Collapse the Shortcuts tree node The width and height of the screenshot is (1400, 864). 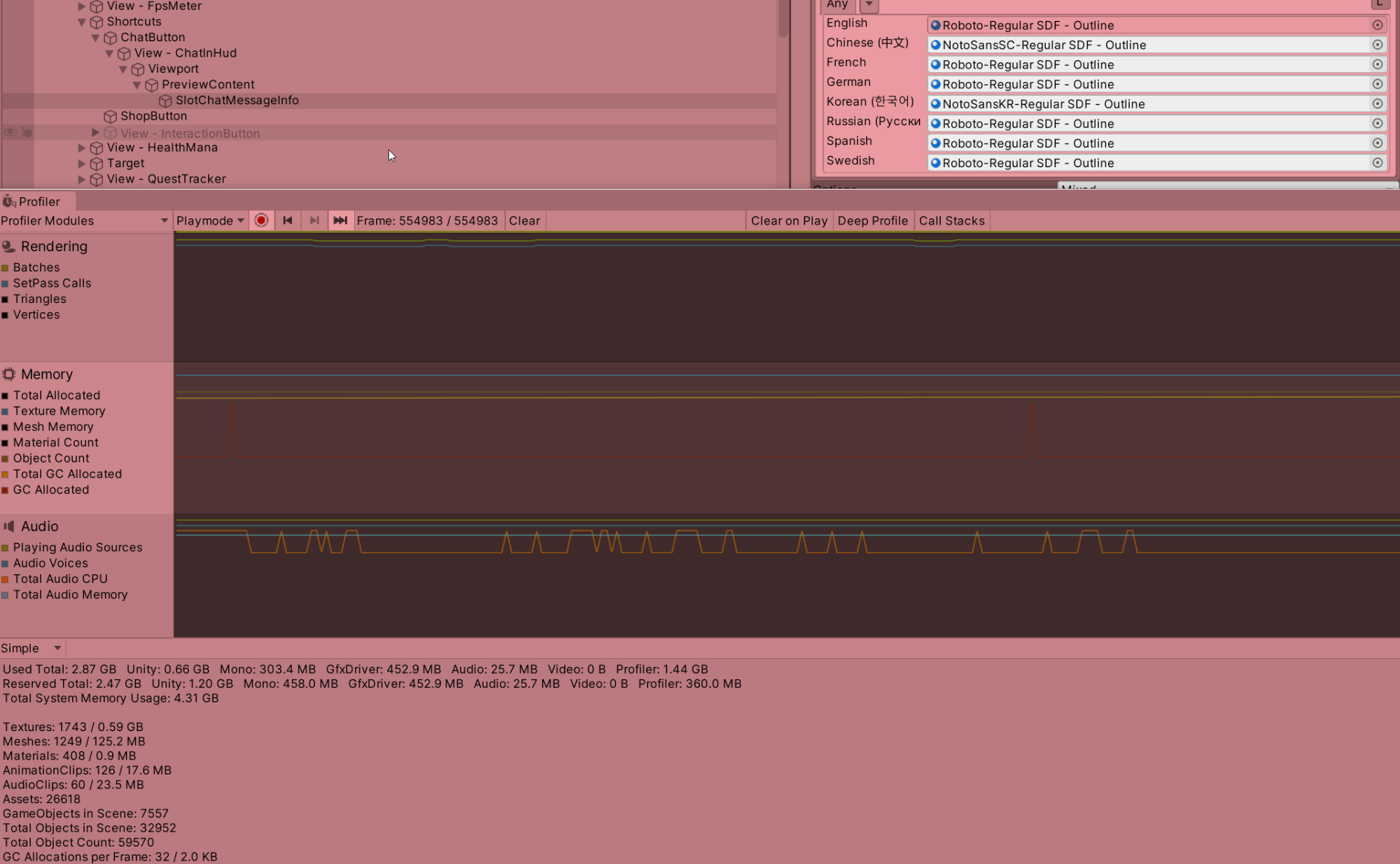(x=82, y=22)
